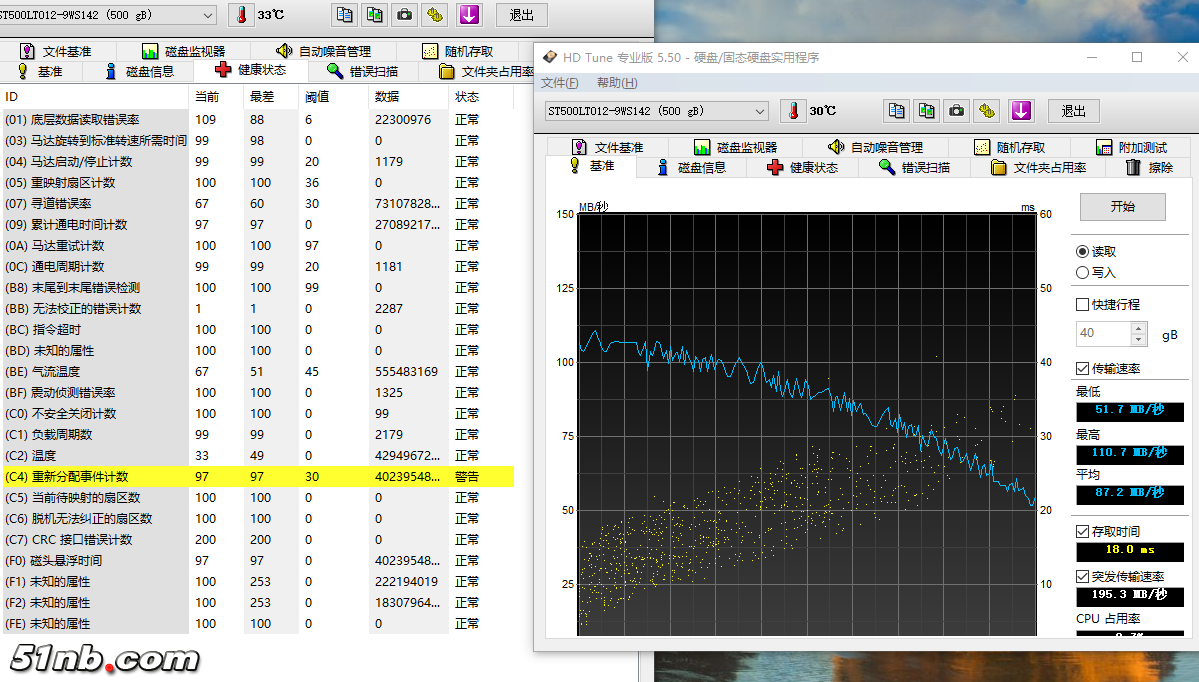Click the purple down-arrow icon in the right benchmark window
This screenshot has height=682, width=1199.
[1020, 111]
